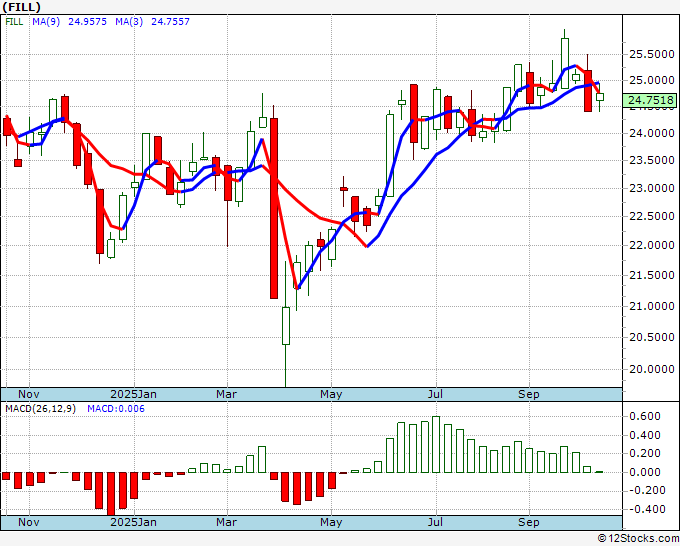Click the MA(9) value 24.9575

tap(87, 22)
